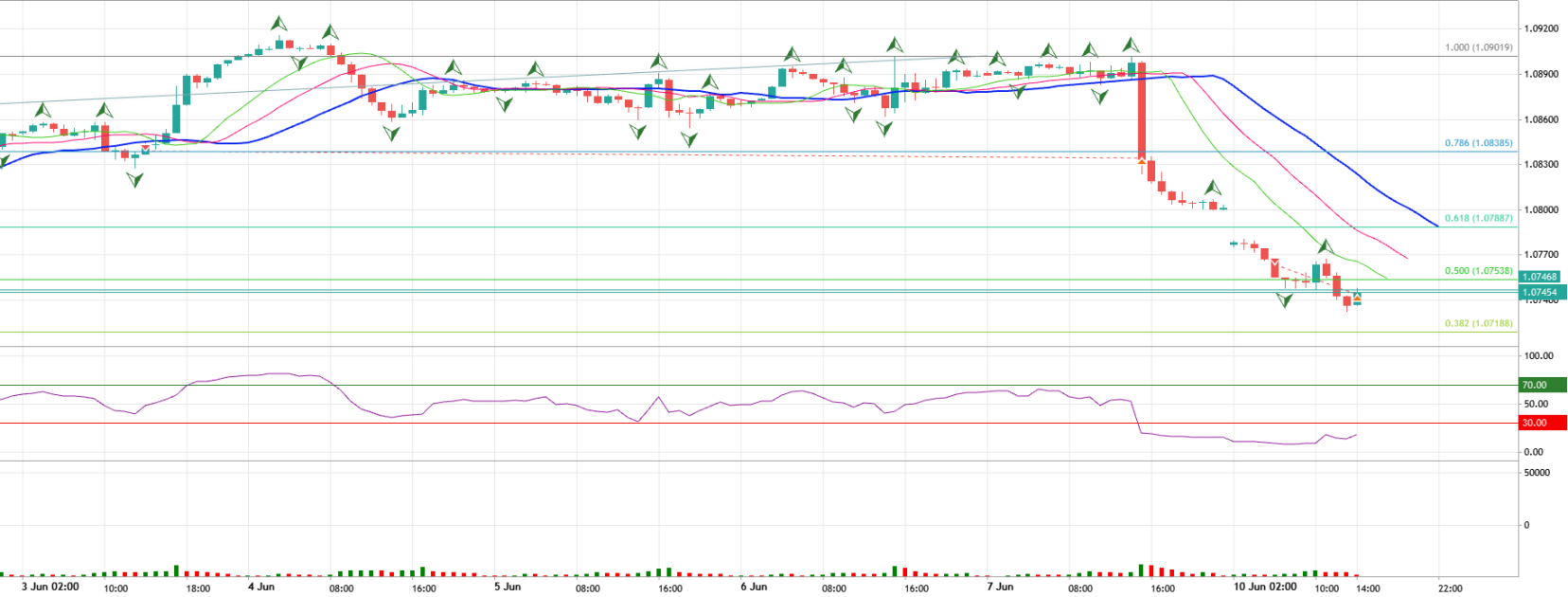Click the 1.07700 price axis label
Image resolution: width=1568 pixels, height=597 pixels.
(x=1540, y=255)
